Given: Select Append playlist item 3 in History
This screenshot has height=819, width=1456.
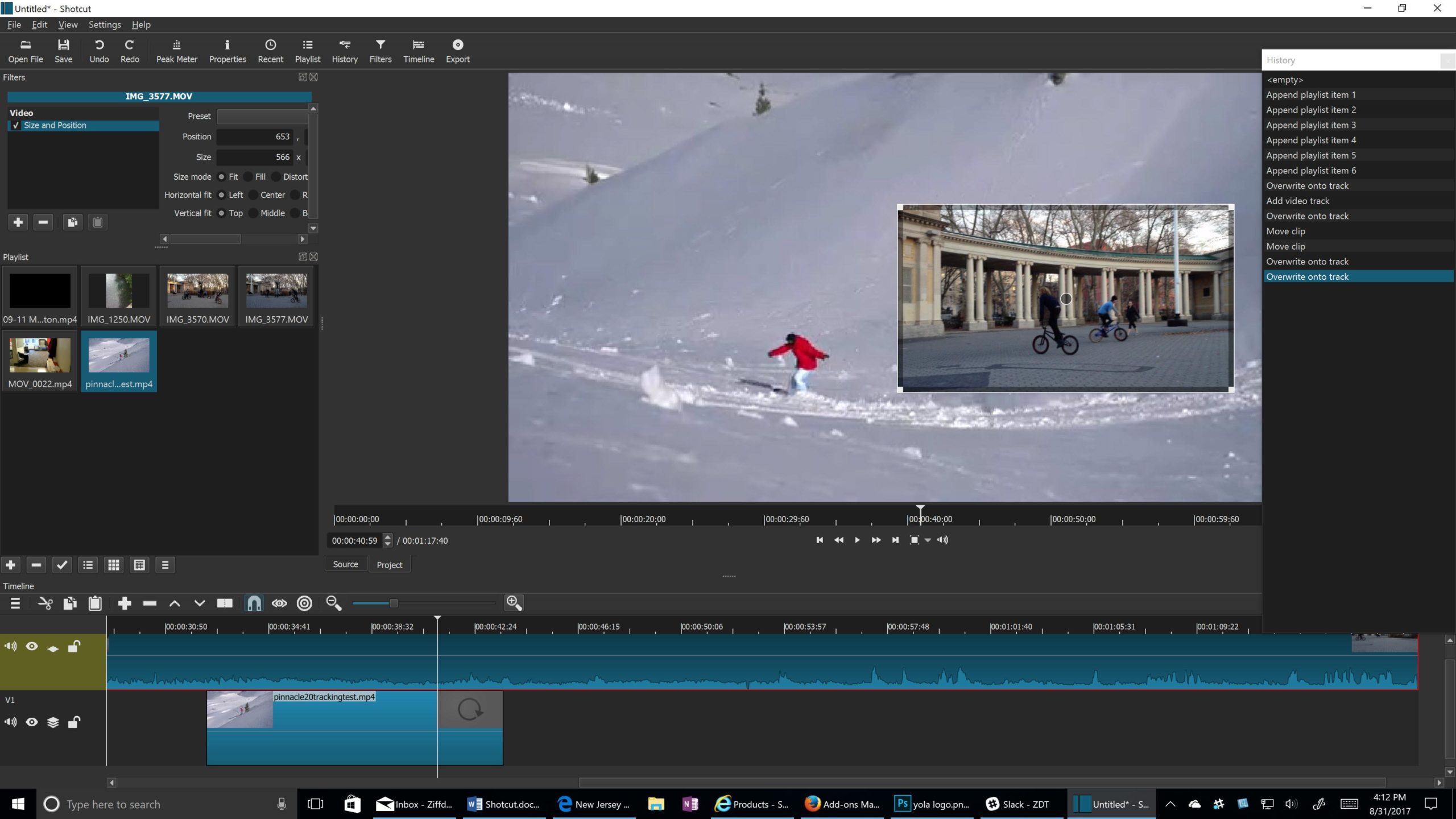Looking at the screenshot, I should [x=1311, y=125].
